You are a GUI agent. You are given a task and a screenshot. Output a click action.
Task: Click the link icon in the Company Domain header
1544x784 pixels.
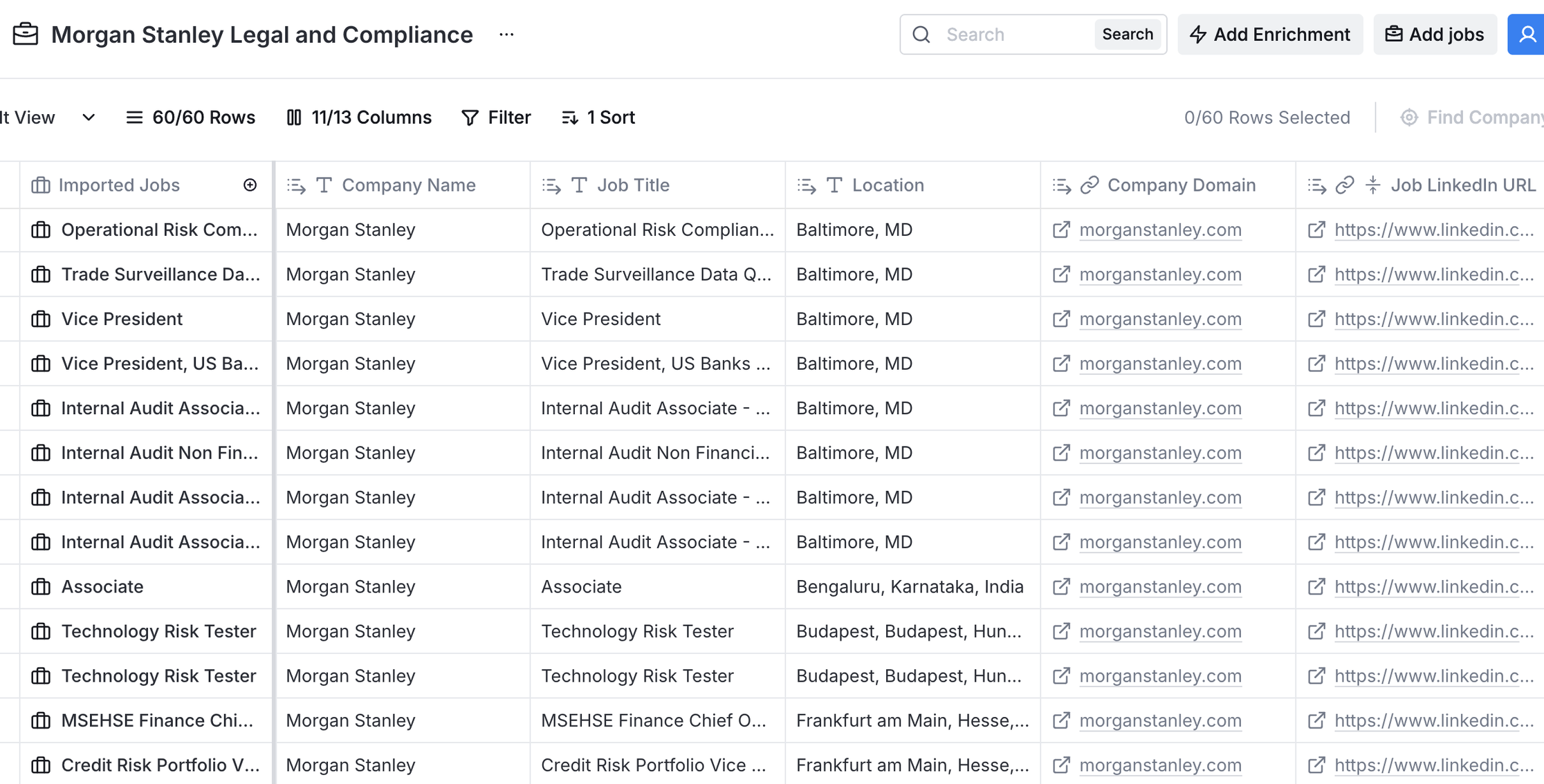point(1090,185)
